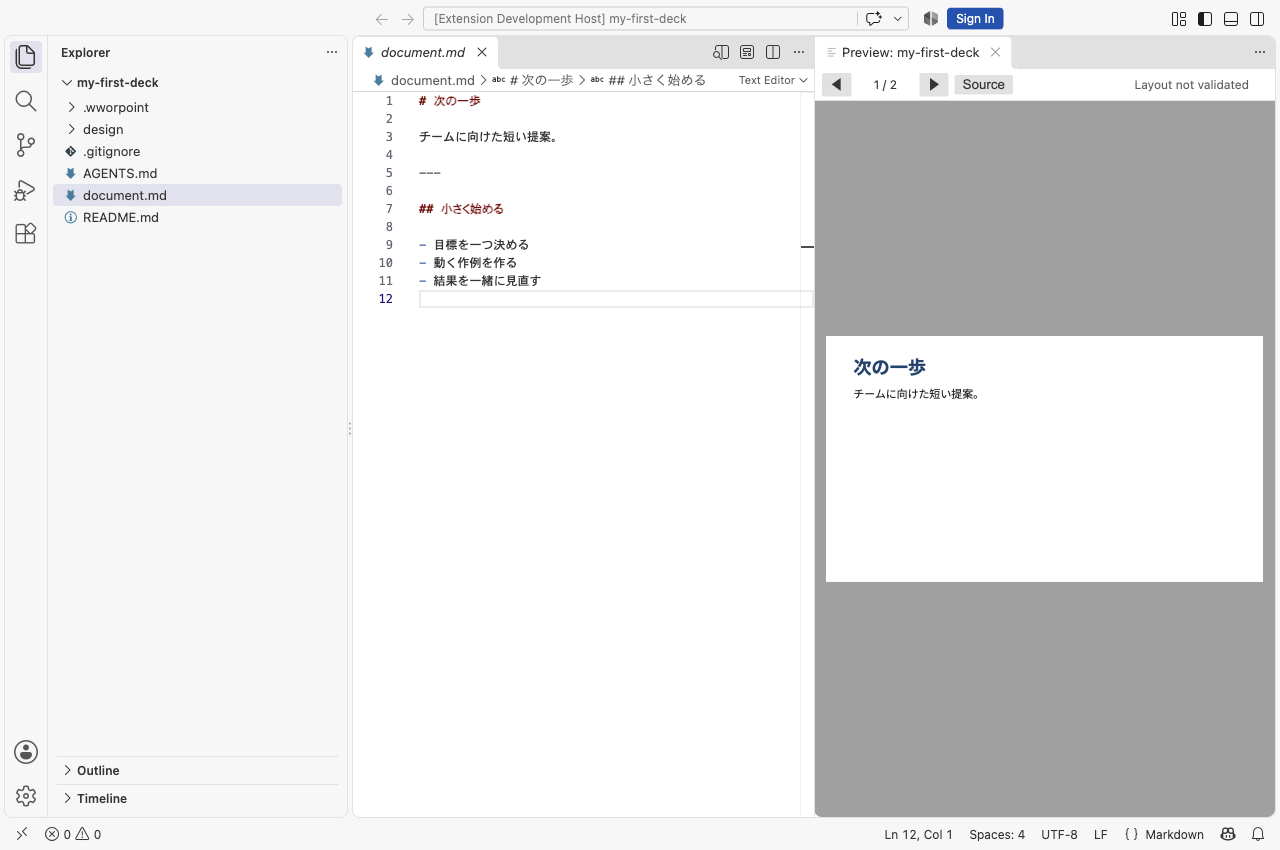Screen dimensions: 1280x850
Task: Open the Search view
Action: (x=26, y=101)
